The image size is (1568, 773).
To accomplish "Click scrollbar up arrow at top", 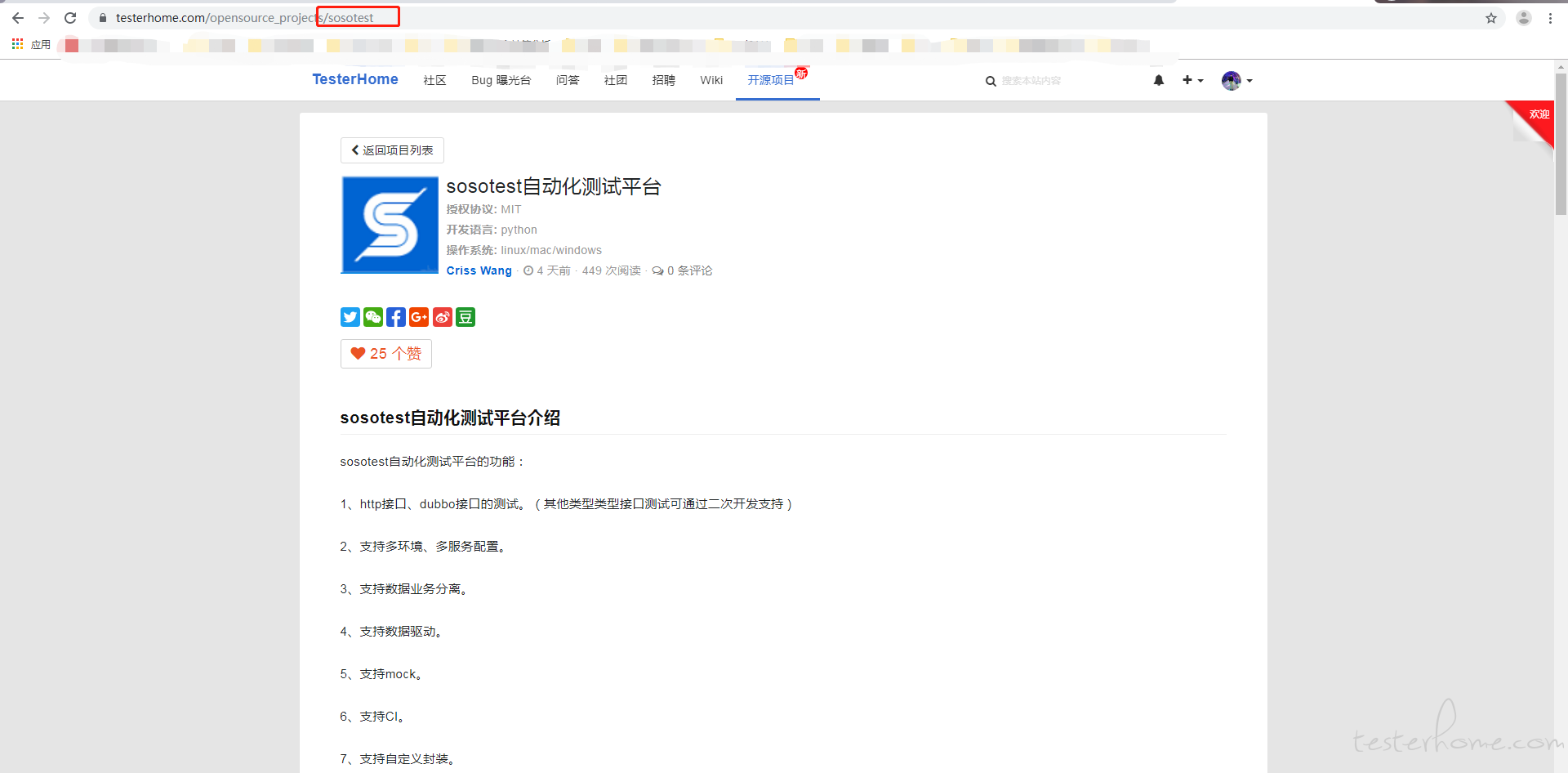I will pyautogui.click(x=1561, y=67).
